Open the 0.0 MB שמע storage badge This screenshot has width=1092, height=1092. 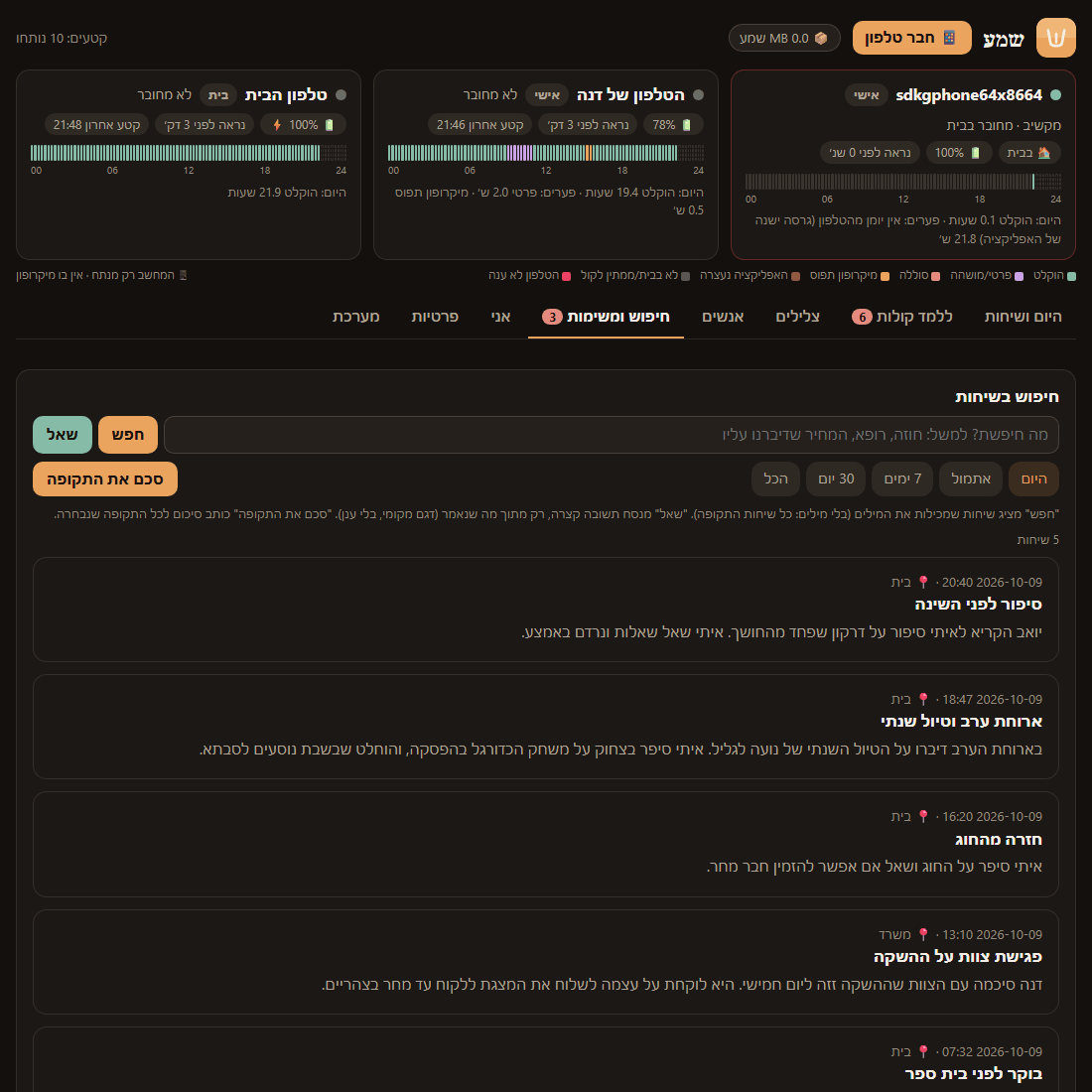[x=784, y=39]
